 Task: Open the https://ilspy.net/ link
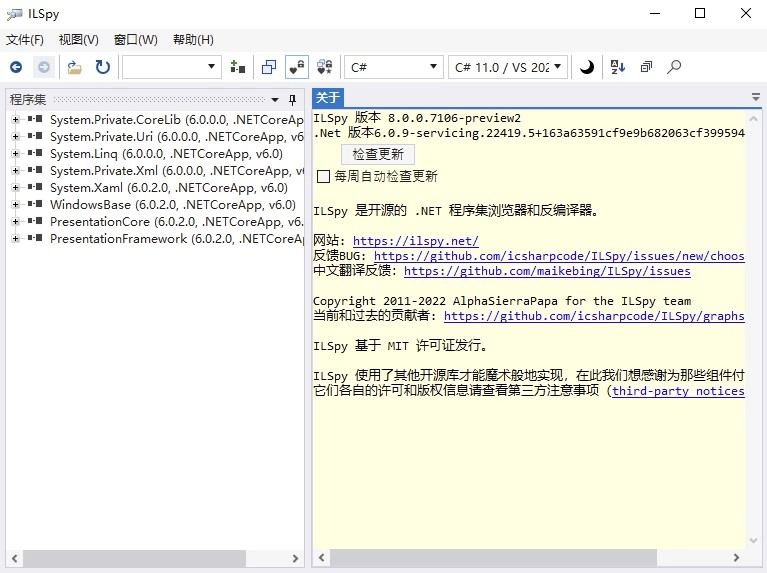coord(416,241)
